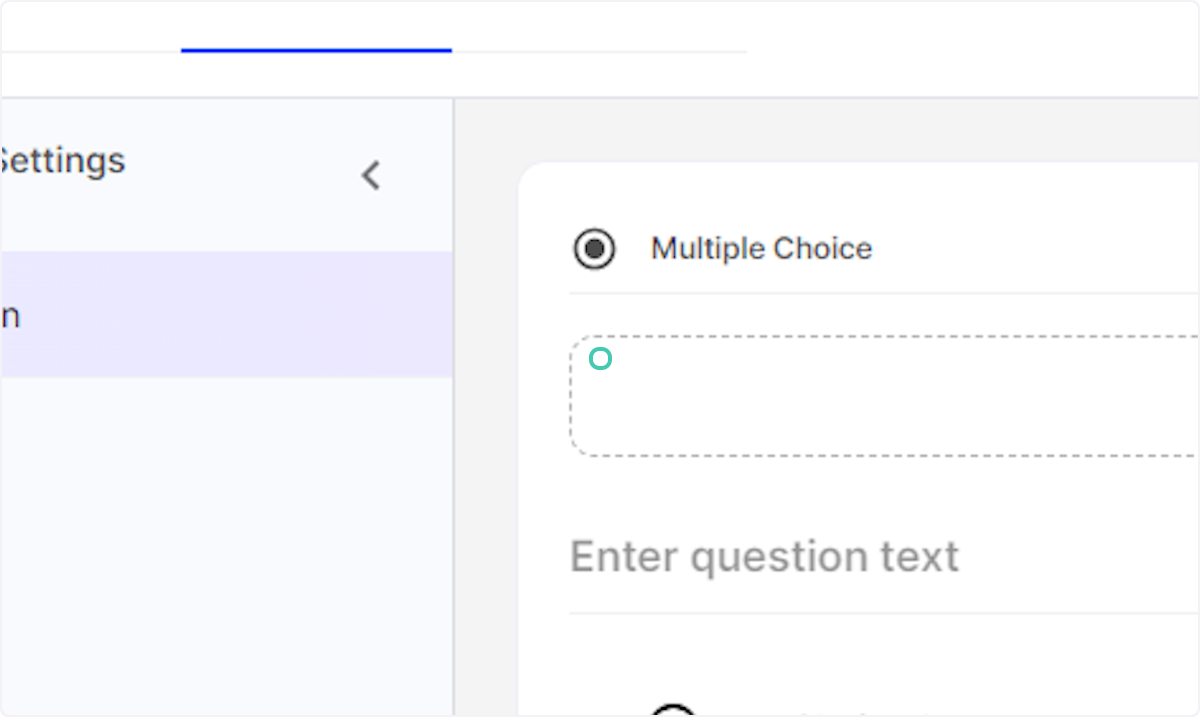Image resolution: width=1200 pixels, height=717 pixels.
Task: Click the filled radio icon beside Multiple Choice
Action: click(595, 249)
